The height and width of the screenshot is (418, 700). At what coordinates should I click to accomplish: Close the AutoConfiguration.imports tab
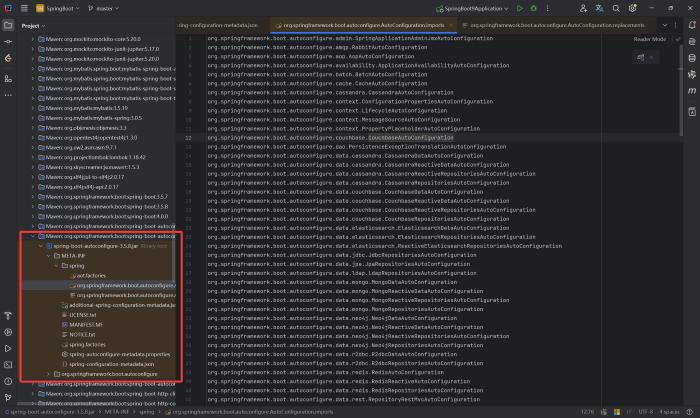coord(451,25)
